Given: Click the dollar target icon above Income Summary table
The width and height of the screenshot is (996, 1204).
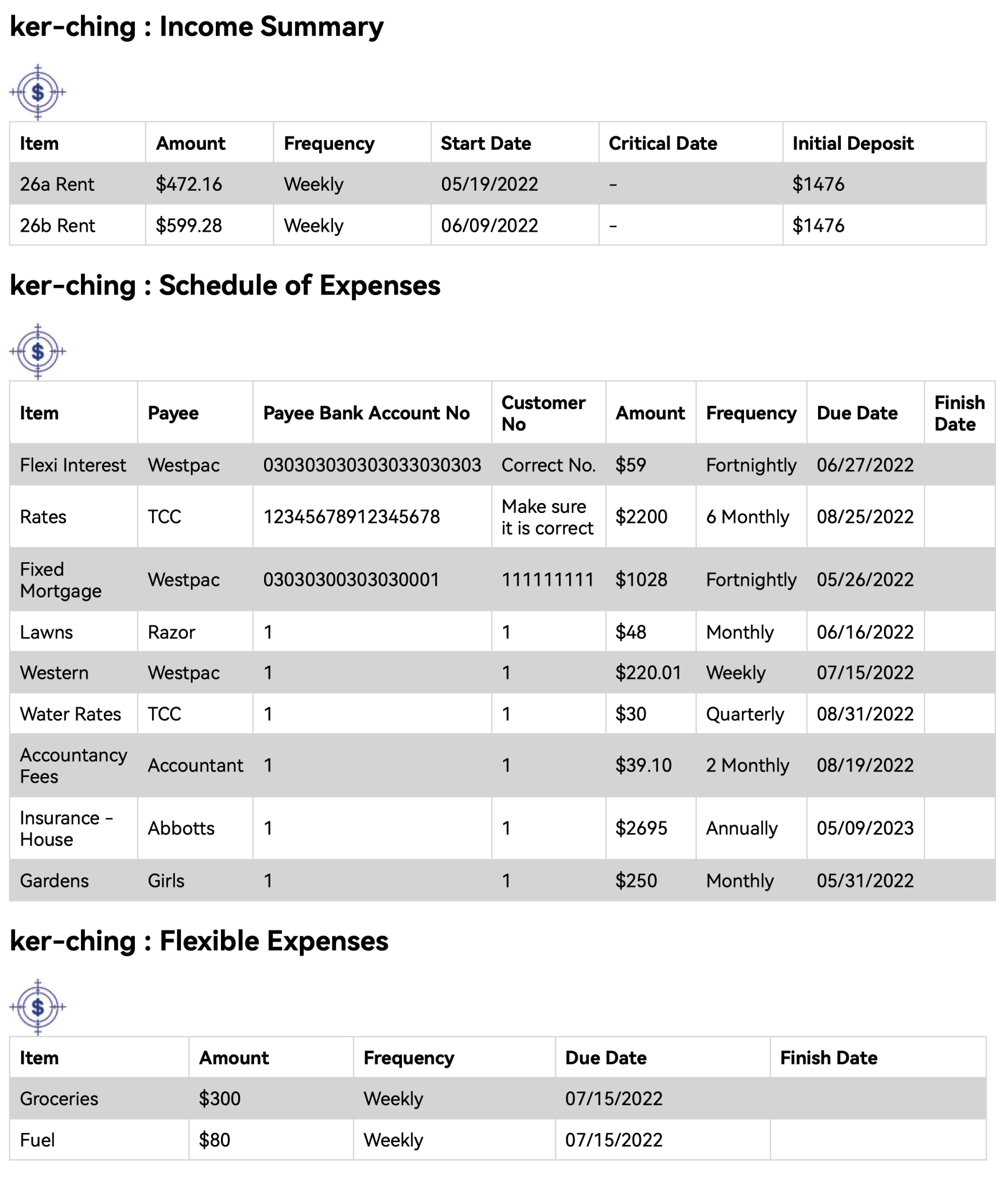Looking at the screenshot, I should tap(38, 92).
